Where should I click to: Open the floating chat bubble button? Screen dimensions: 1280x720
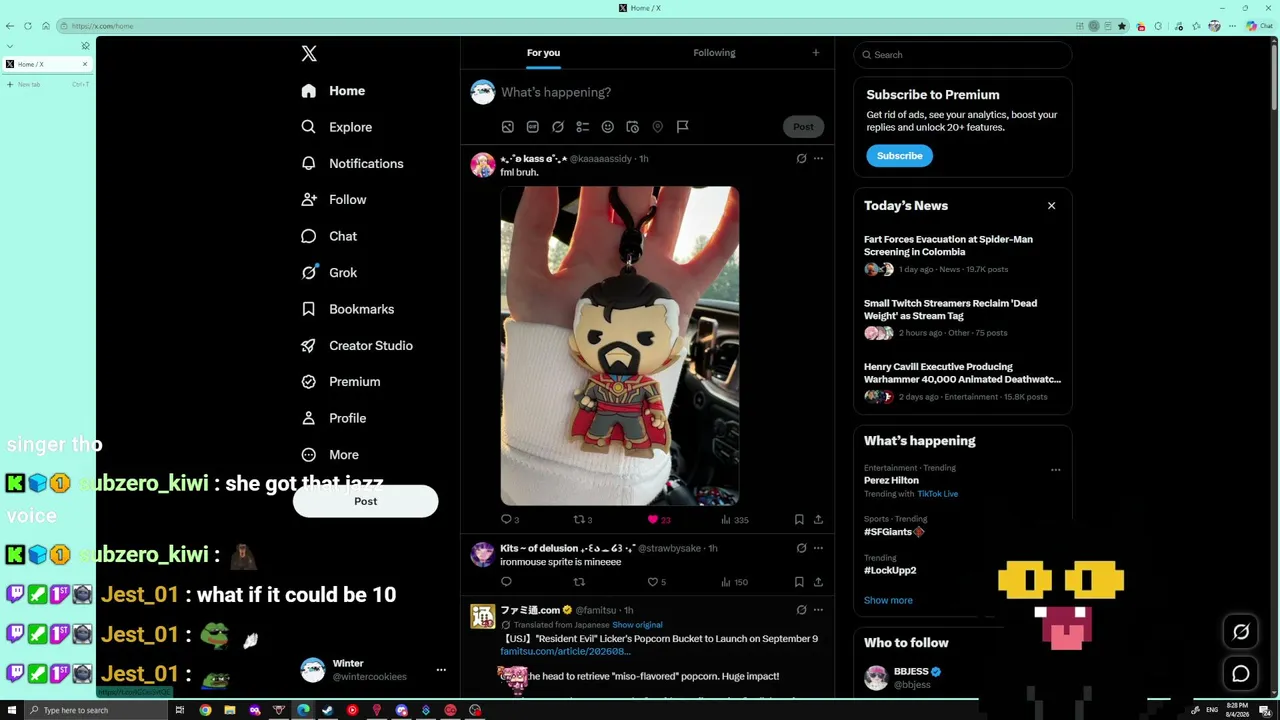tap(1241, 674)
